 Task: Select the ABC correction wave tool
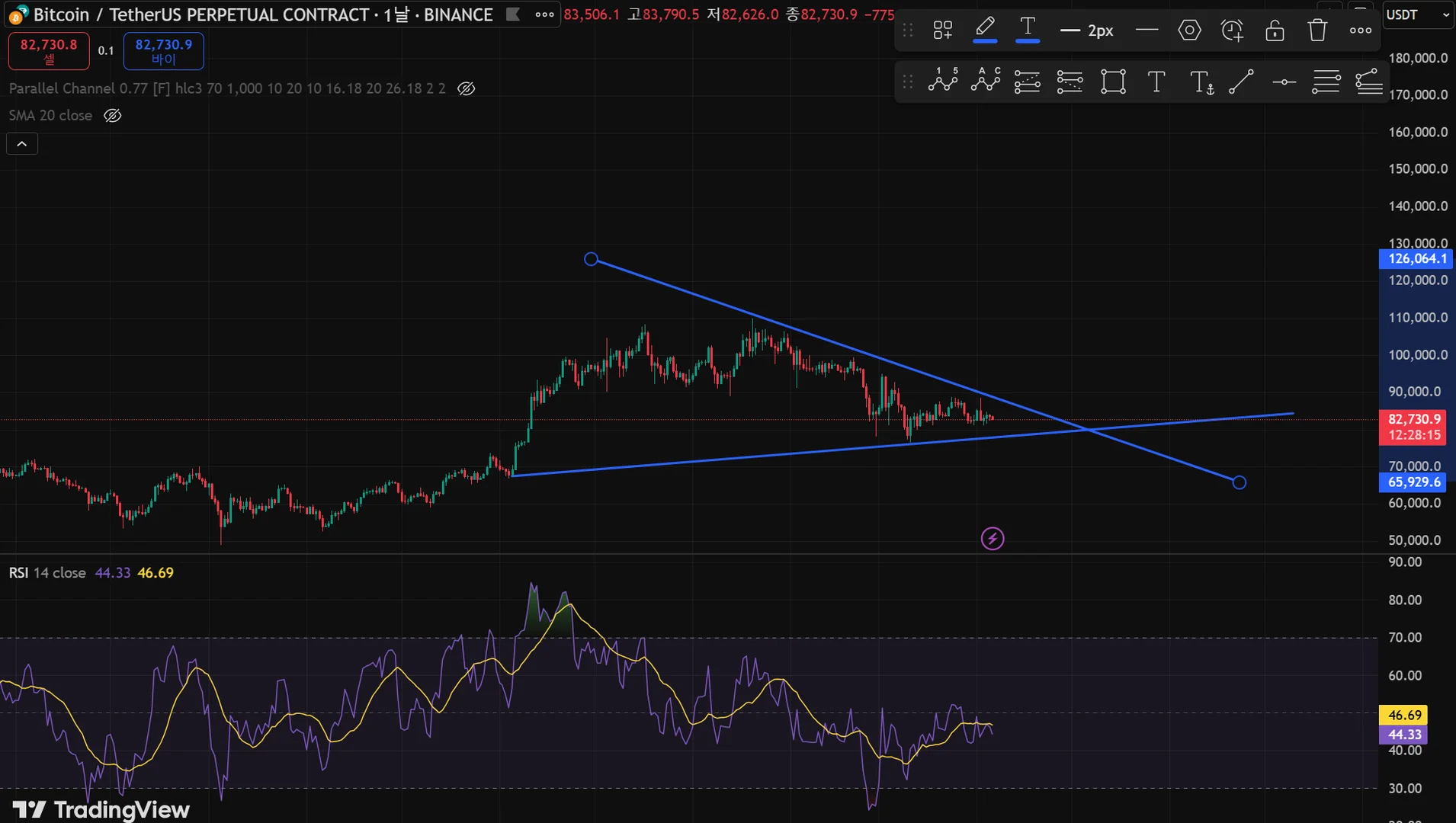tap(986, 80)
